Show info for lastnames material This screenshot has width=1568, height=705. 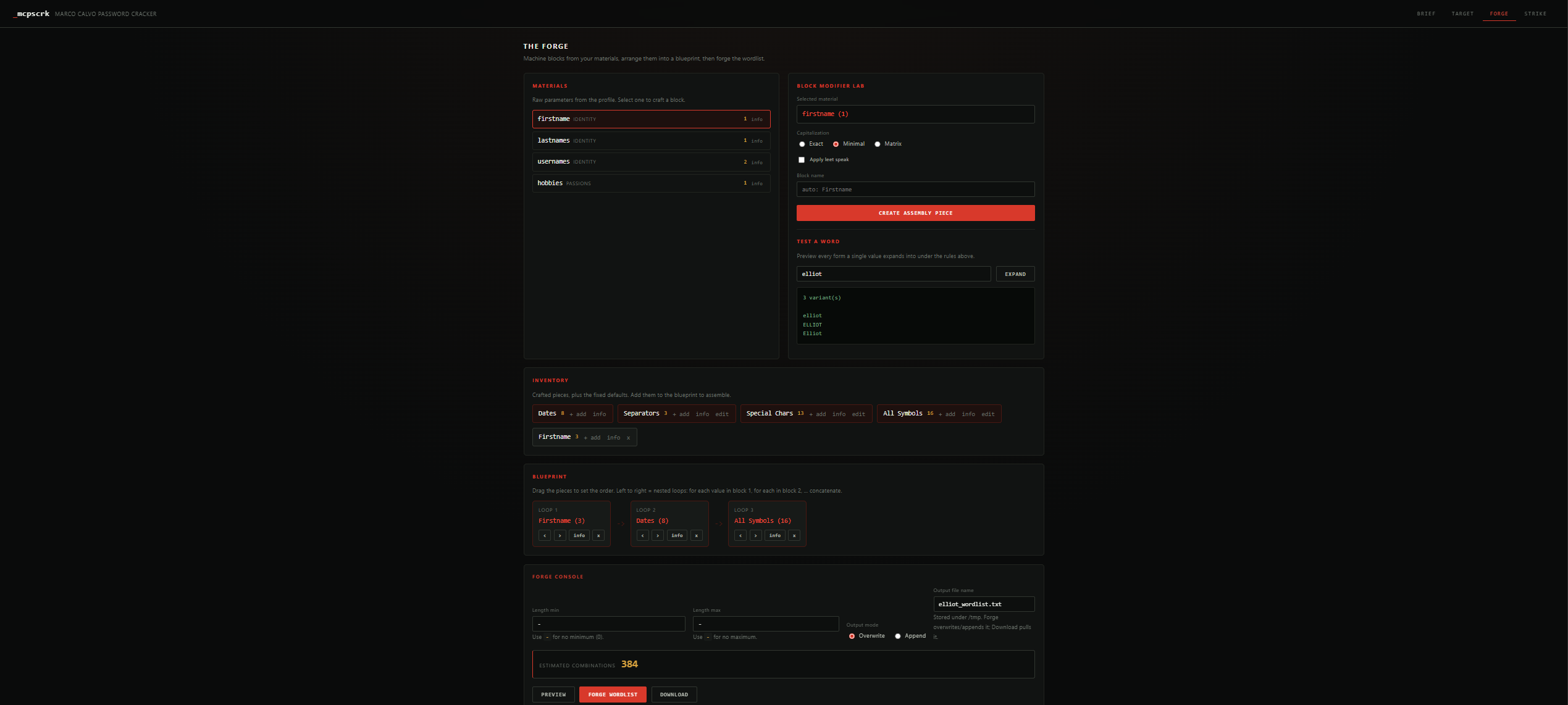point(757,141)
